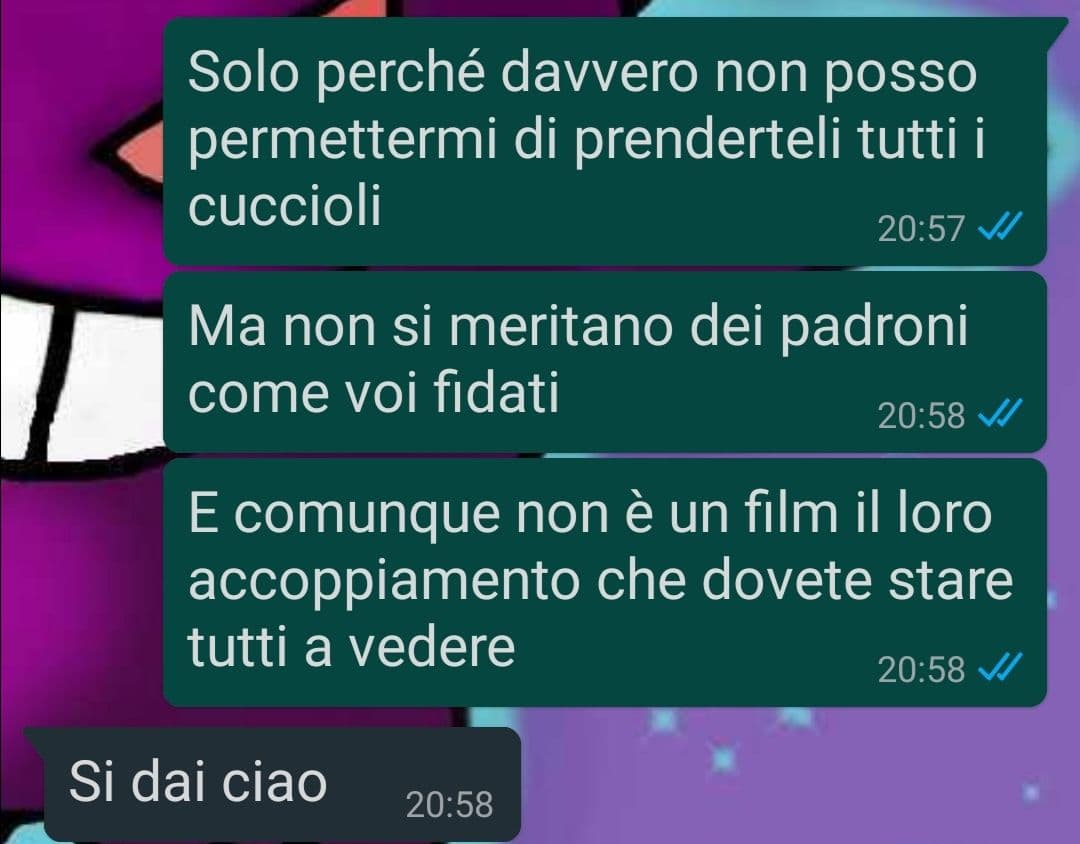The image size is (1080, 844).
Task: Select the "Ma non si meritano" message bubble
Action: click(x=605, y=362)
